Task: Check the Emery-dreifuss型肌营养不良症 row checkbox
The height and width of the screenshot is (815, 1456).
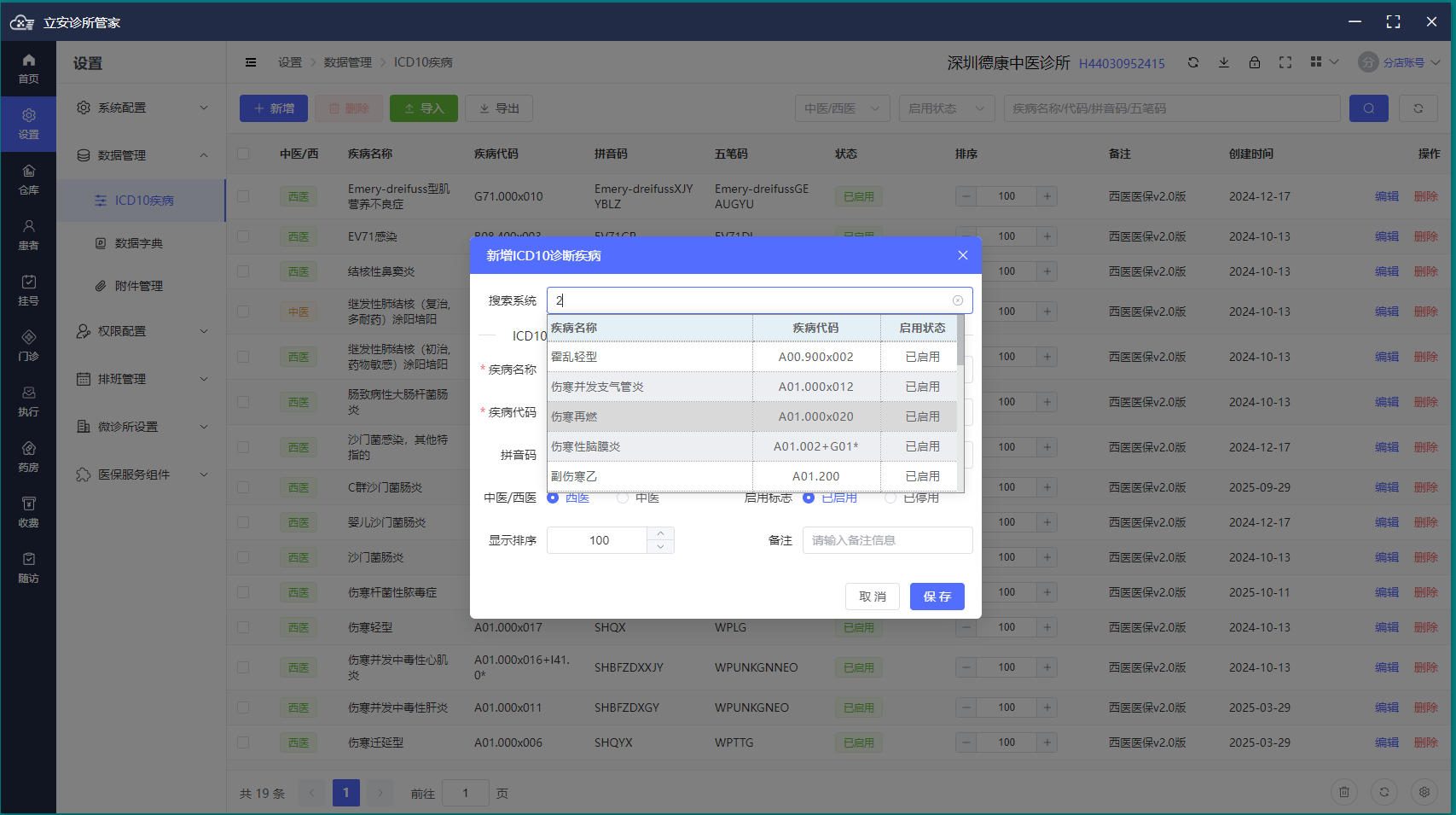Action: (243, 196)
